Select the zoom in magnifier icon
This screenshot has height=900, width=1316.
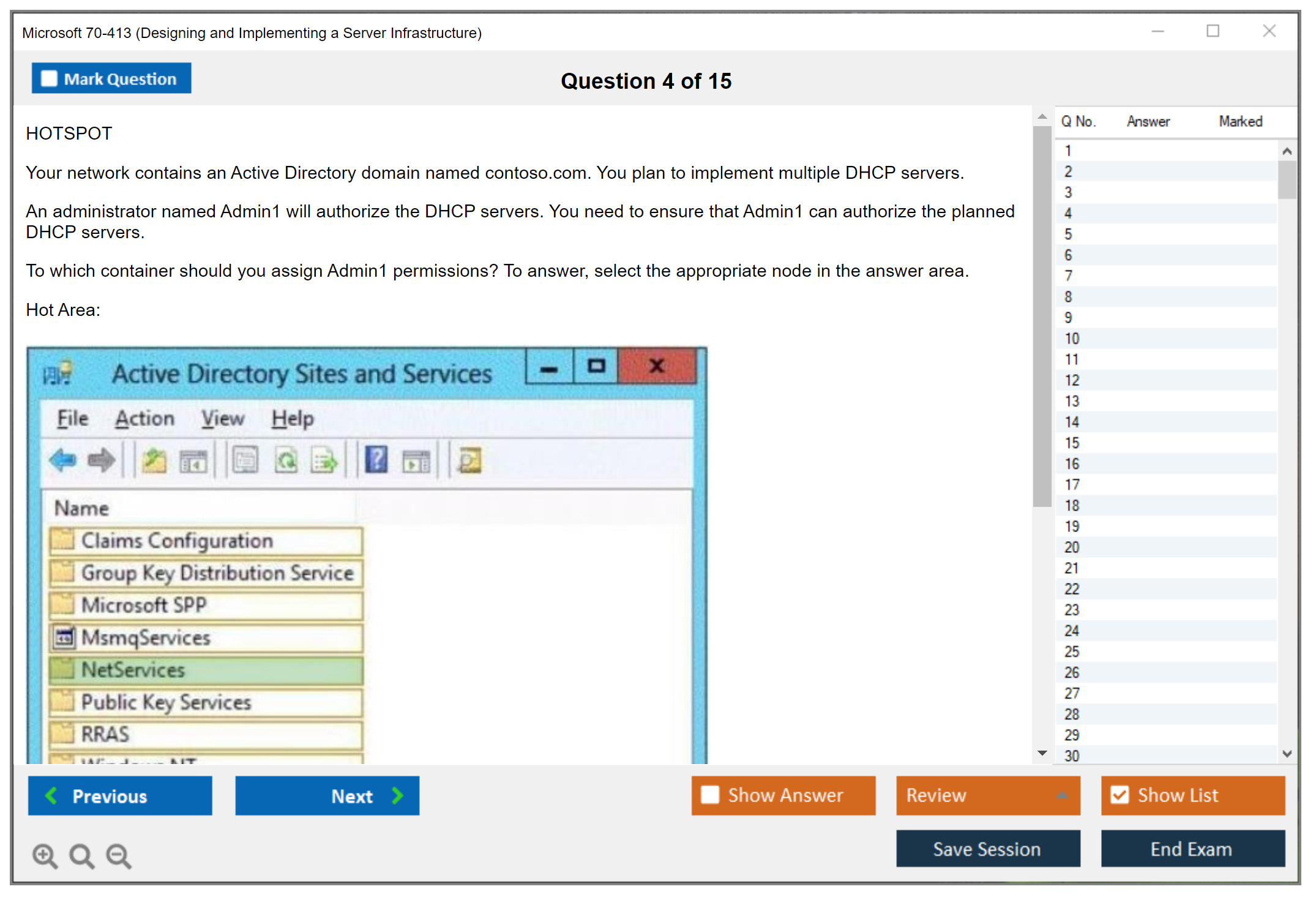click(44, 855)
